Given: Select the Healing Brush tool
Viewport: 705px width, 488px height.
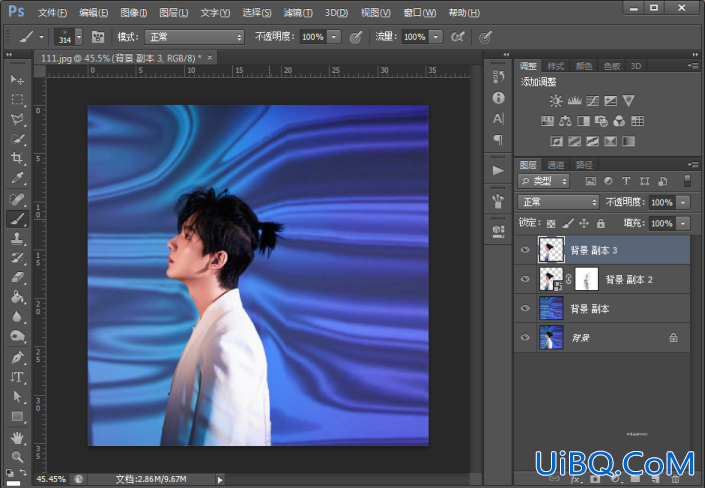Looking at the screenshot, I should click(x=17, y=199).
